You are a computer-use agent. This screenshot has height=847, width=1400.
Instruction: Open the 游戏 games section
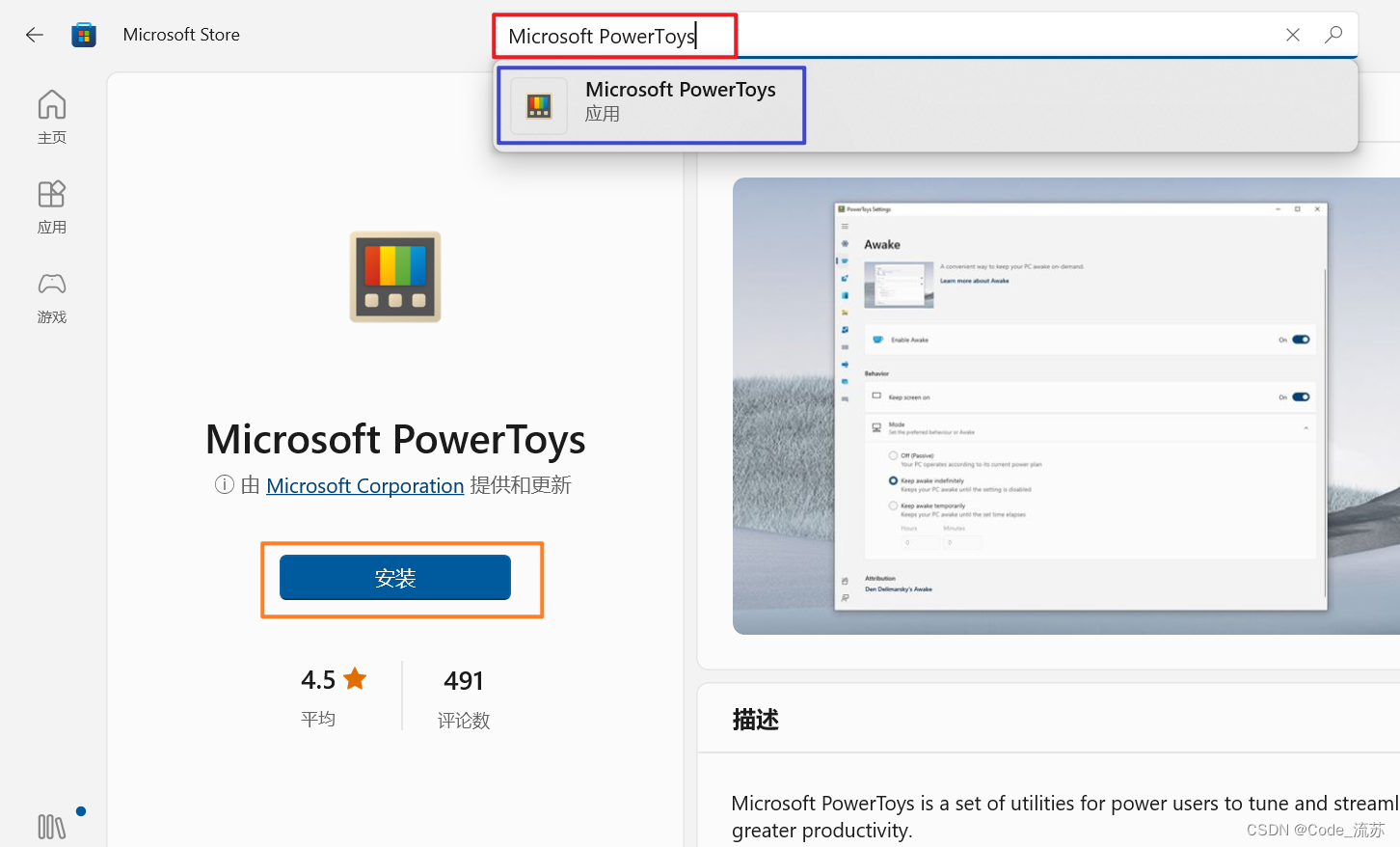(x=52, y=296)
